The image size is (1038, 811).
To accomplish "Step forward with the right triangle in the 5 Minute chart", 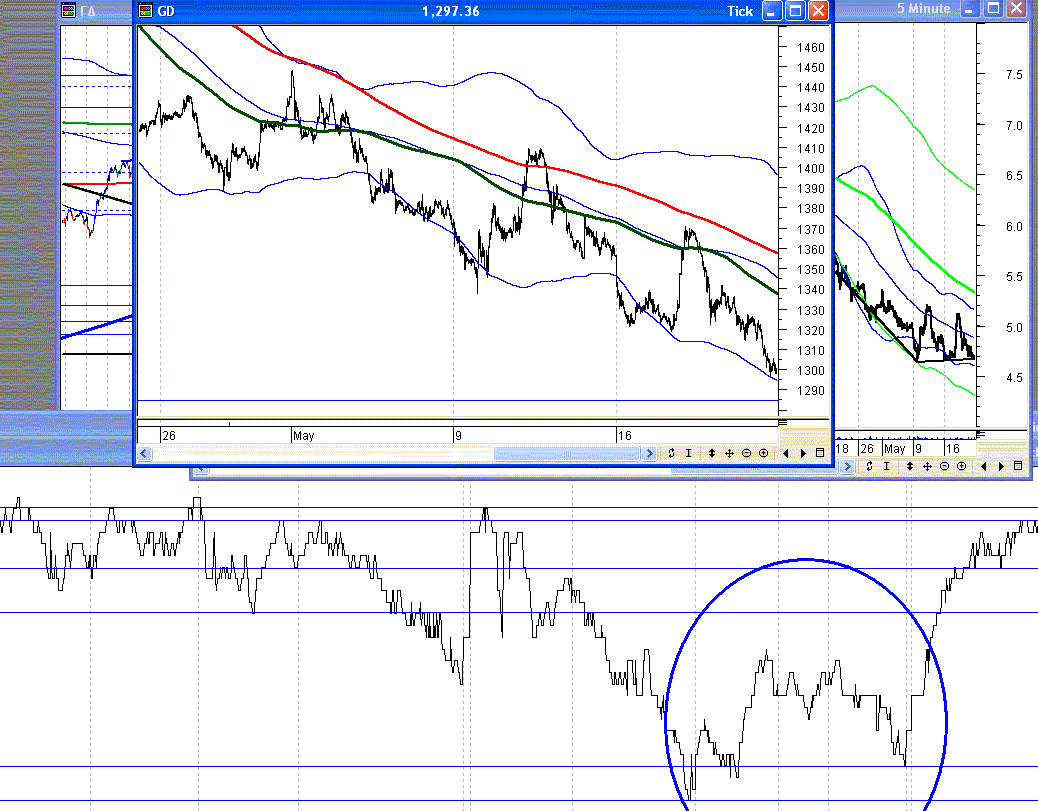I will pos(1001,467).
